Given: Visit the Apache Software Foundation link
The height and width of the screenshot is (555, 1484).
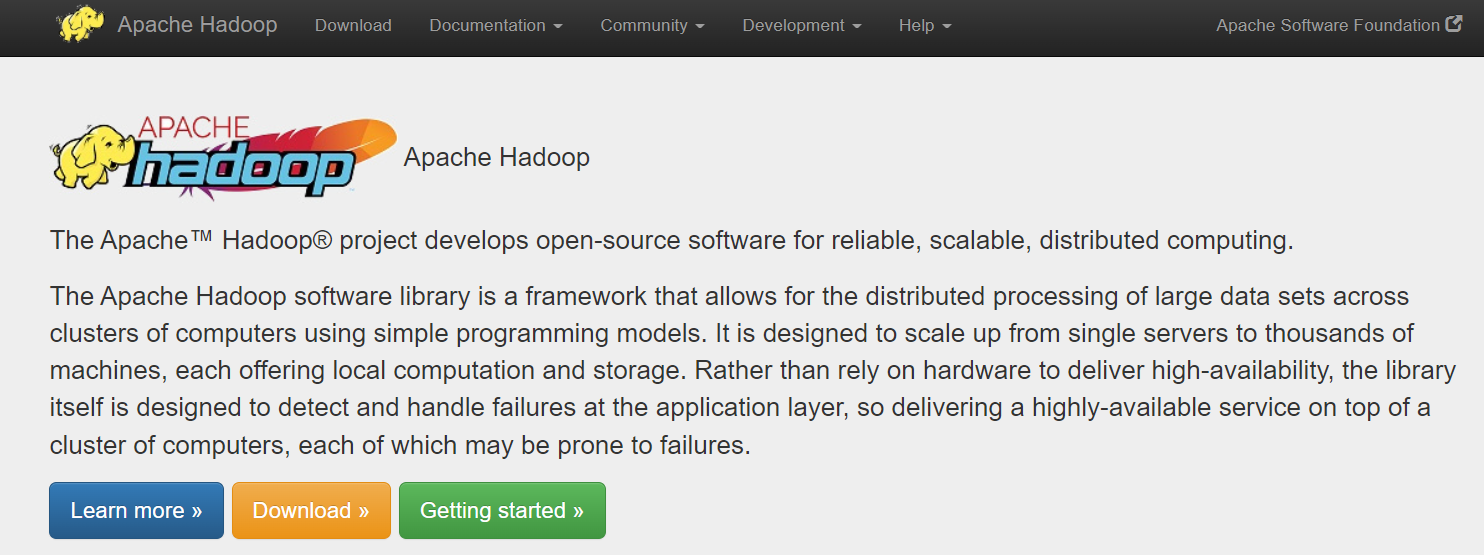Looking at the screenshot, I should coord(1328,25).
